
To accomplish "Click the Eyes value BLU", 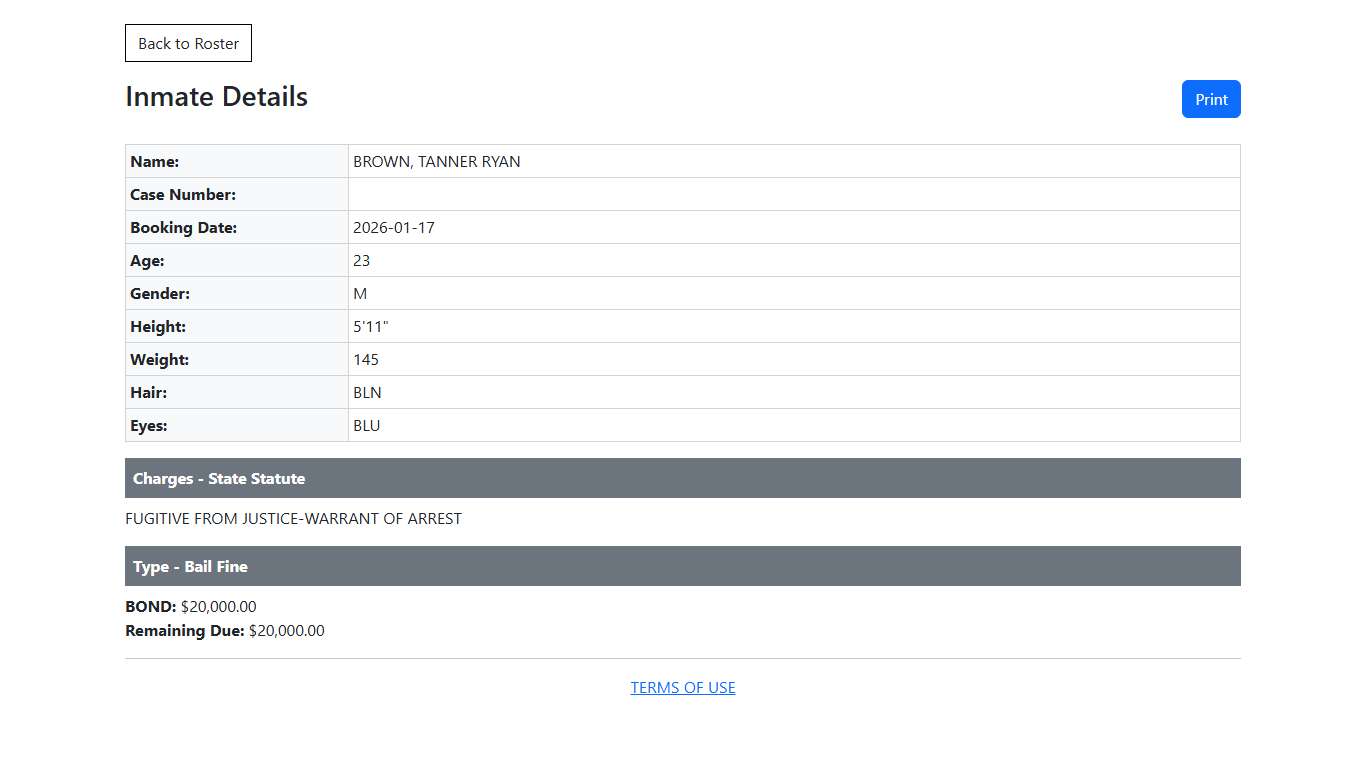I will click(x=367, y=426).
